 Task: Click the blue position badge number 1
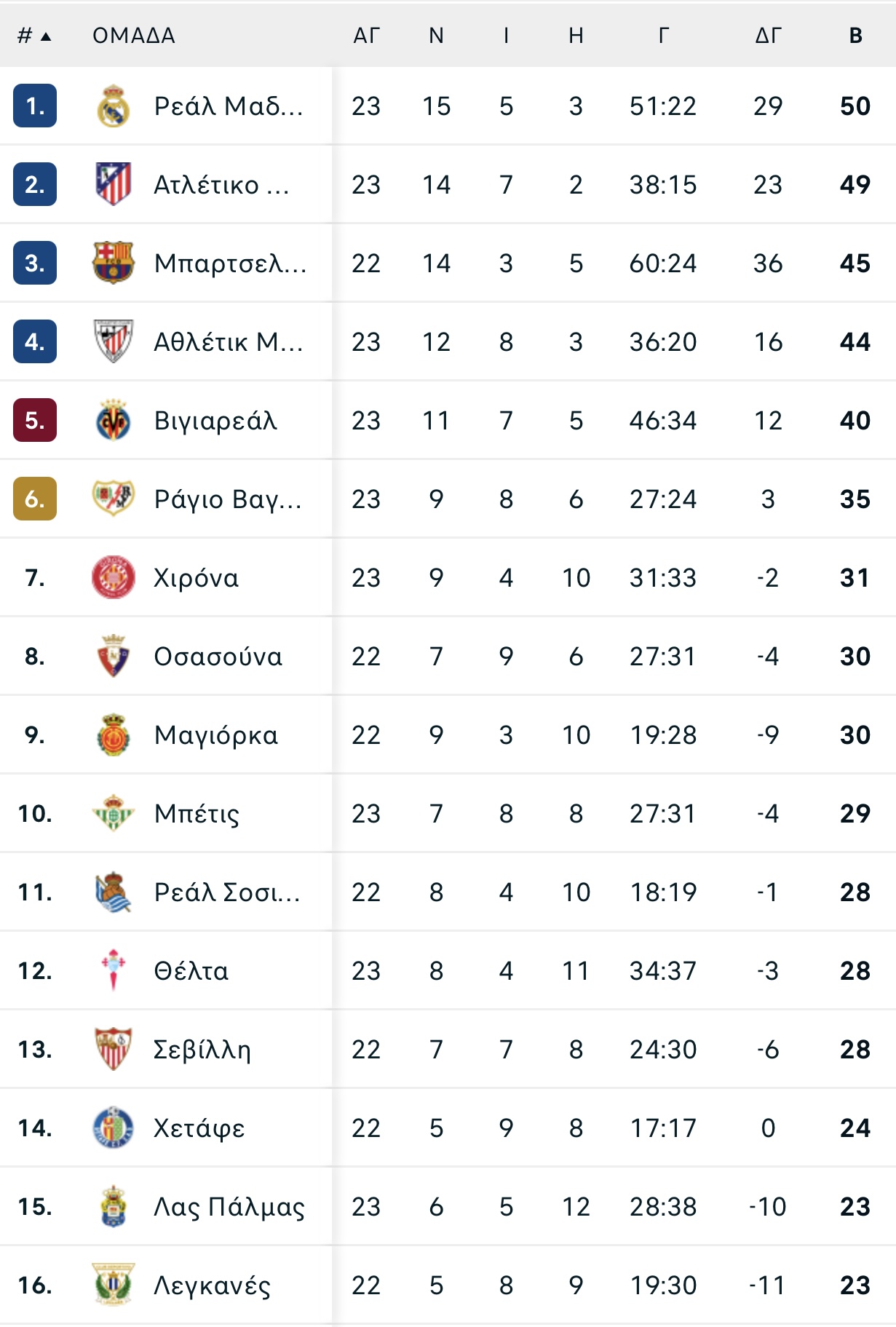(35, 106)
